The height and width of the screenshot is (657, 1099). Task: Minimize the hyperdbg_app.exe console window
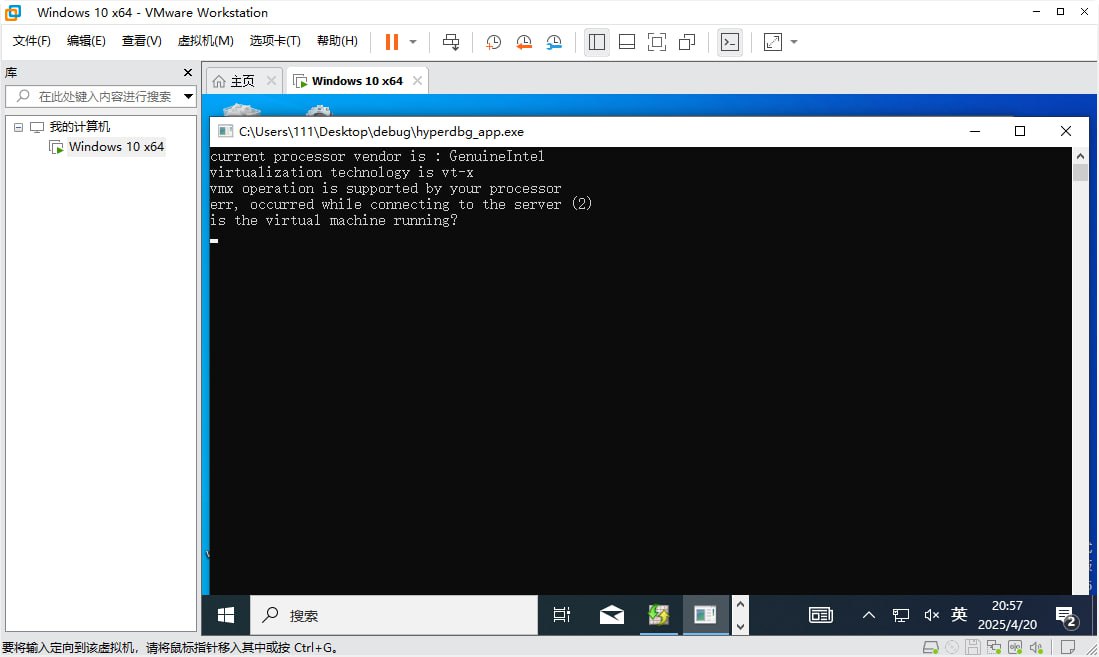pyautogui.click(x=975, y=131)
